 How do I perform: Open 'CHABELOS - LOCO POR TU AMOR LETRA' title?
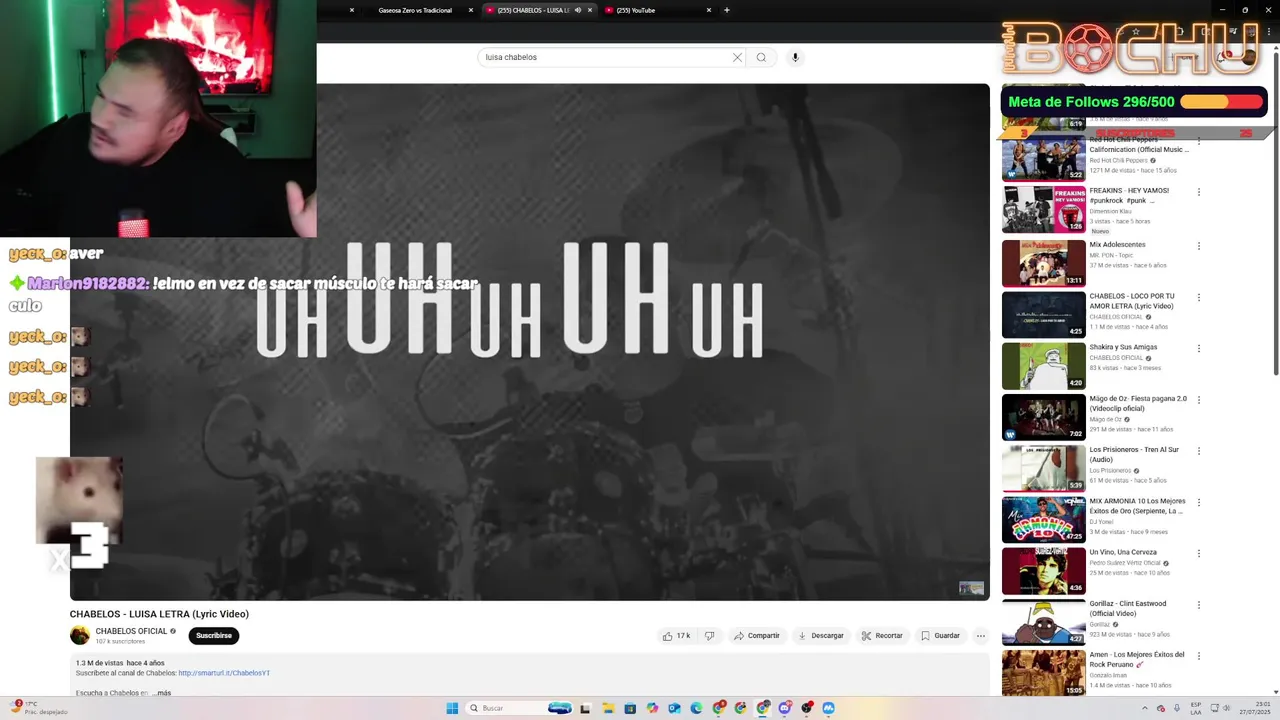pyautogui.click(x=1132, y=301)
